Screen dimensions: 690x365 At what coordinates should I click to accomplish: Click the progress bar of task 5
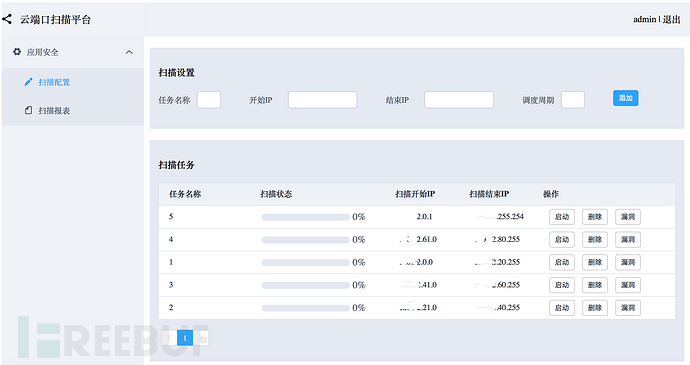click(x=305, y=217)
